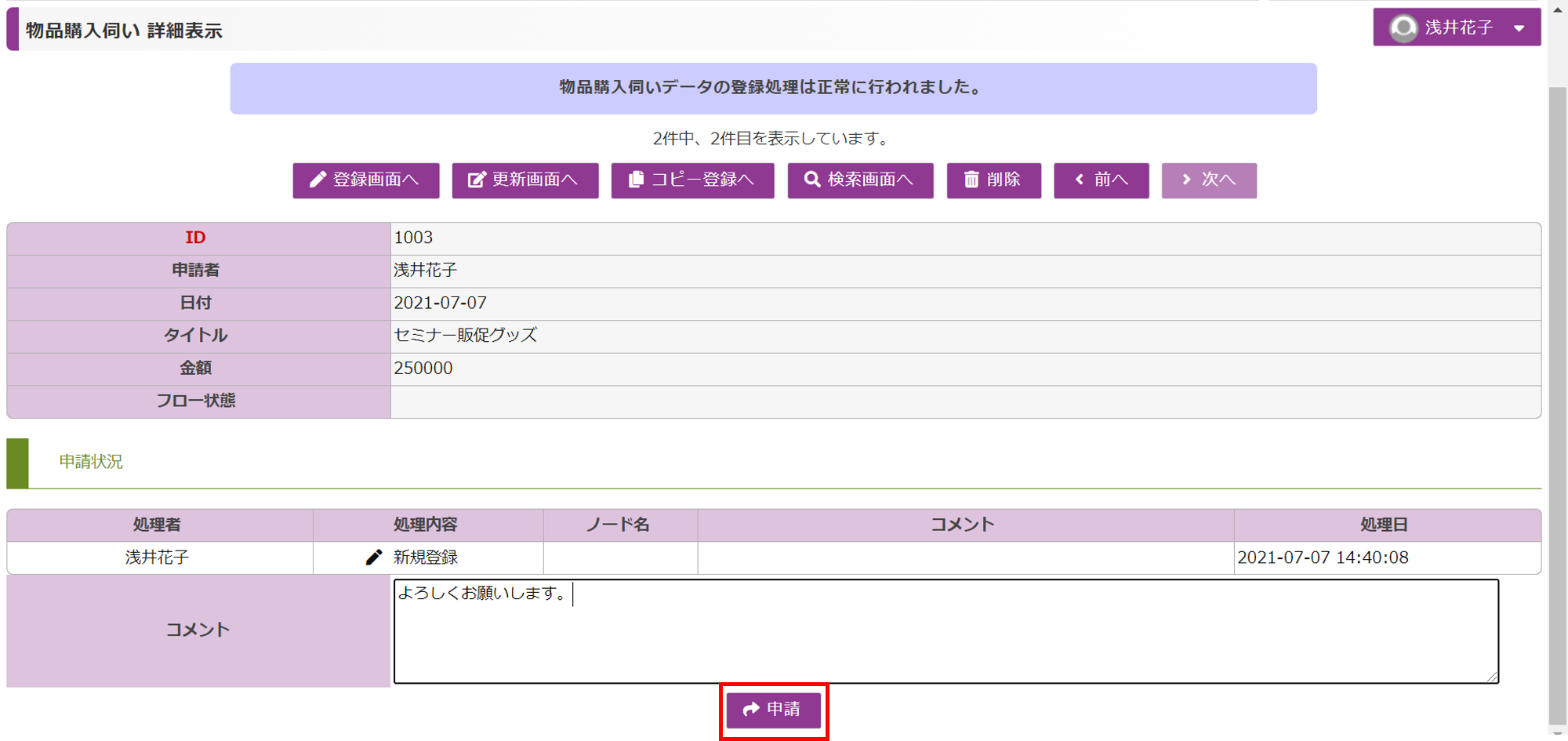1568x741 pixels.
Task: Click the 金額 row label
Action: click(x=195, y=369)
